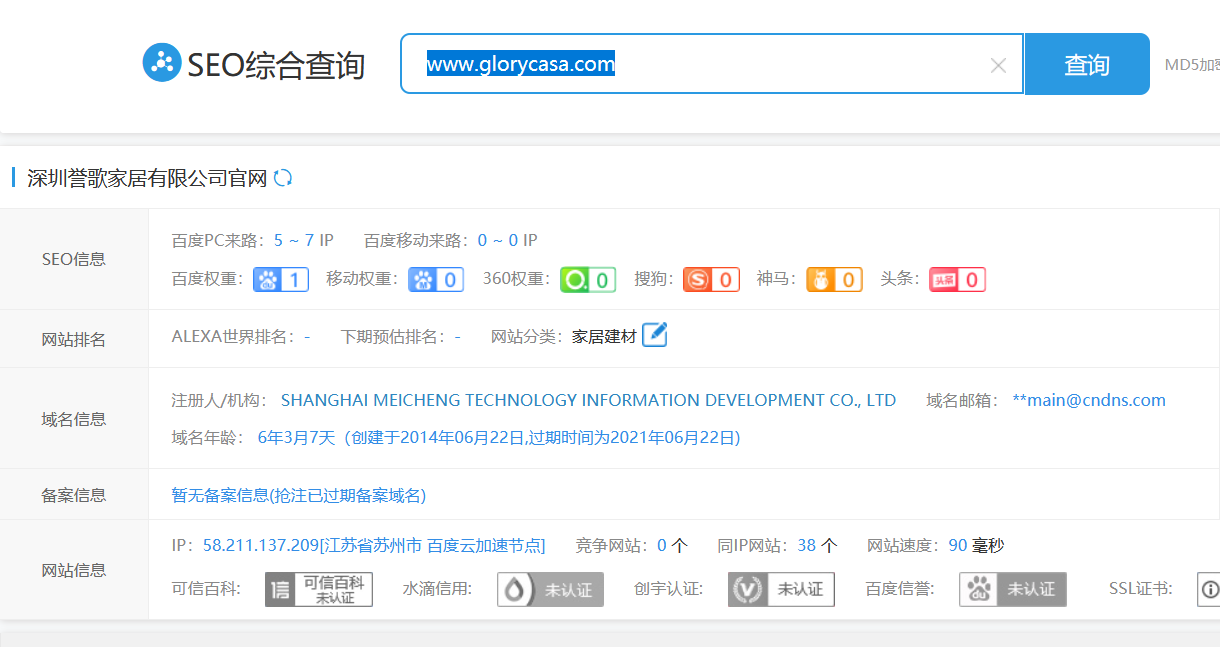Viewport: 1220px width, 647px height.
Task: Click the 家居建材 category text
Action: tap(604, 337)
